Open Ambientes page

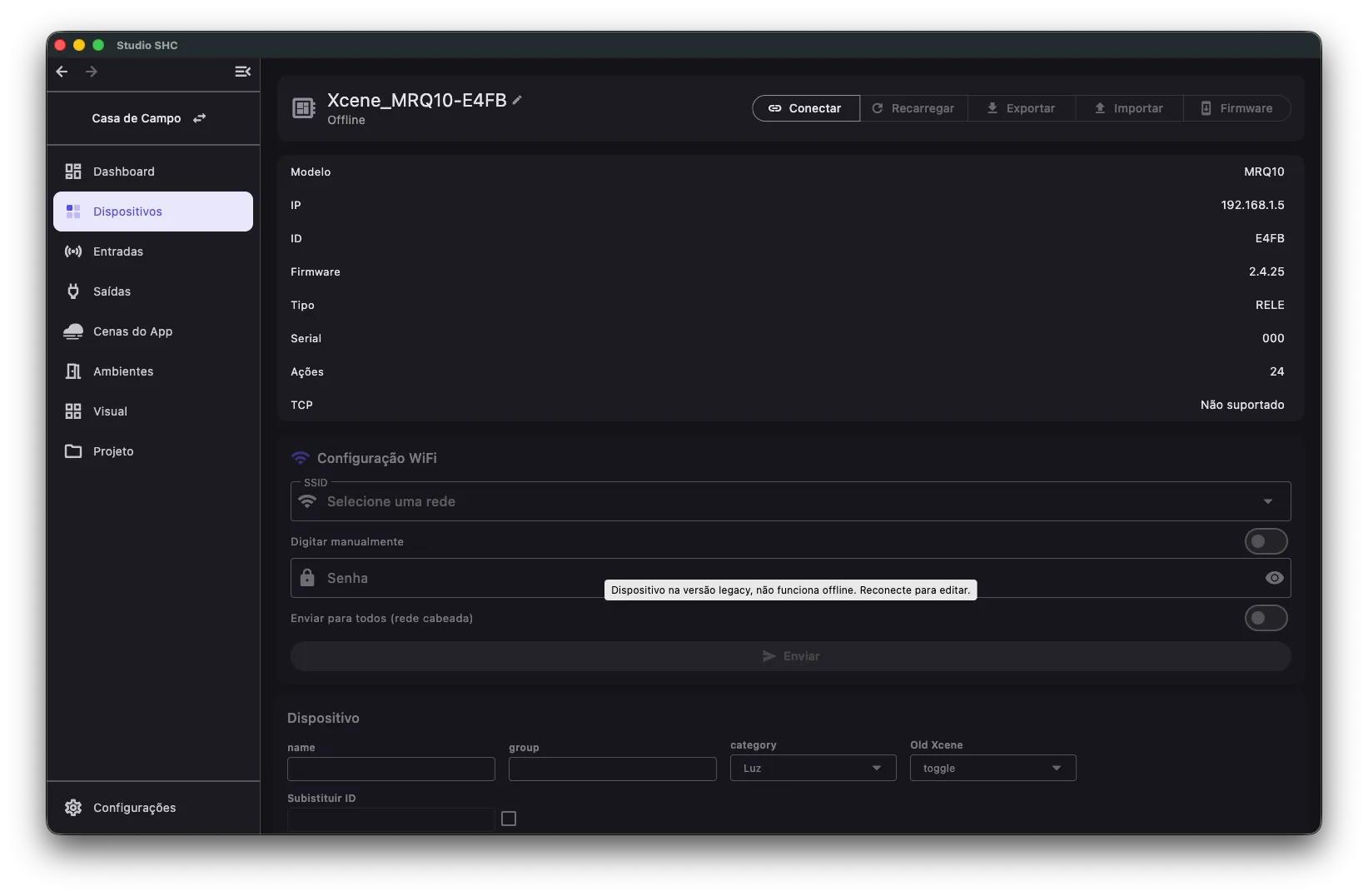153,371
